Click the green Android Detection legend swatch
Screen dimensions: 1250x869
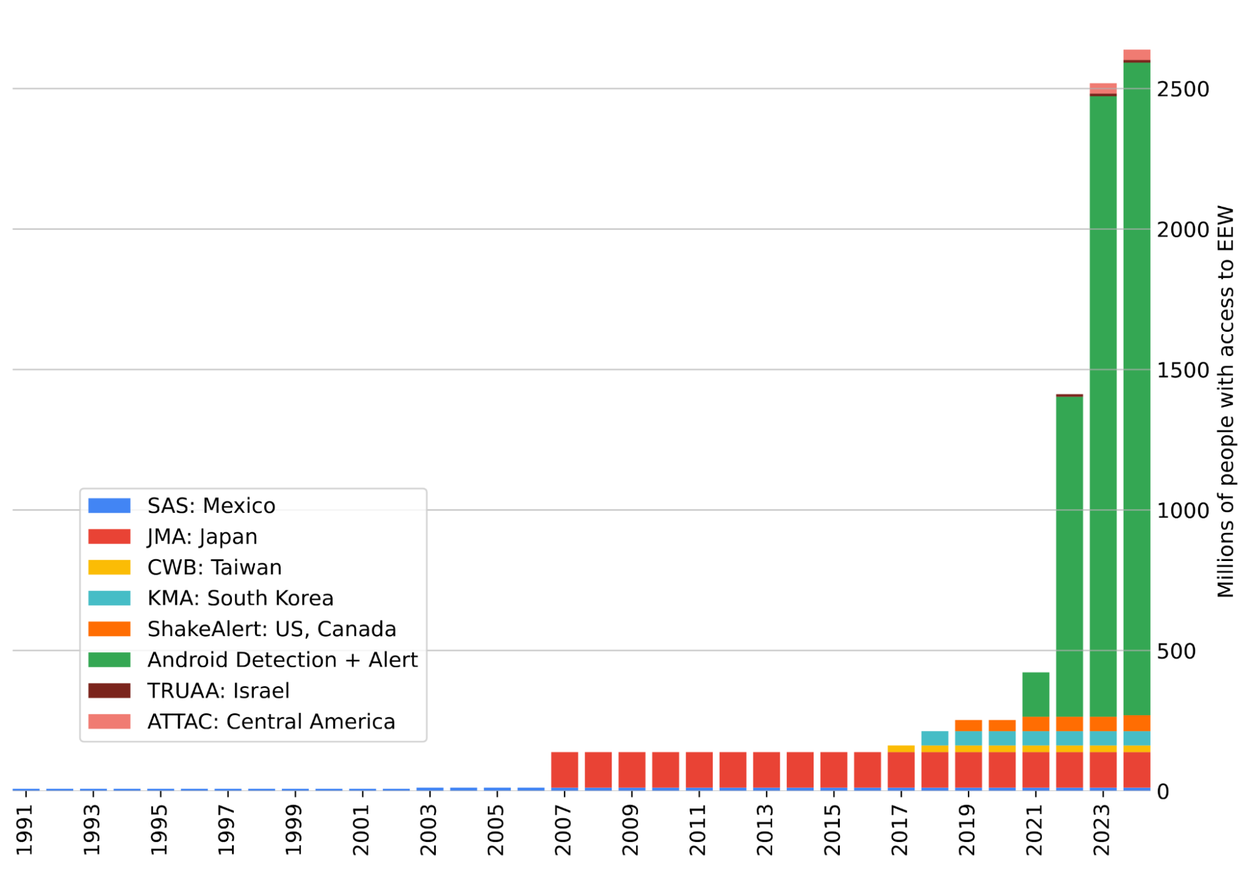point(107,660)
